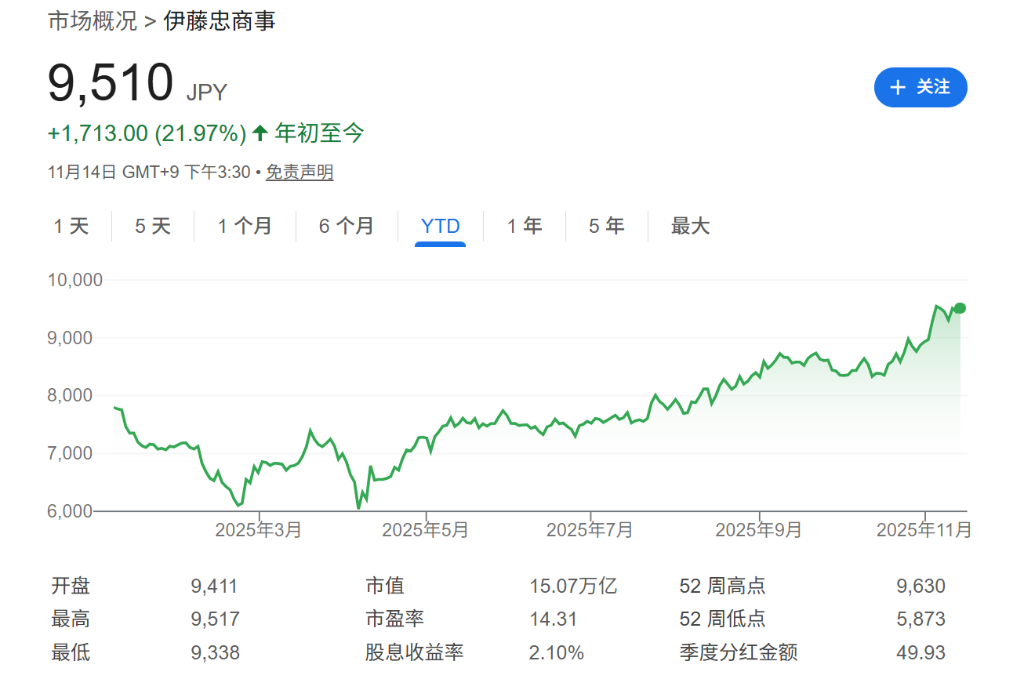Click the plus icon in follow button
1024x682 pixels.
(897, 88)
